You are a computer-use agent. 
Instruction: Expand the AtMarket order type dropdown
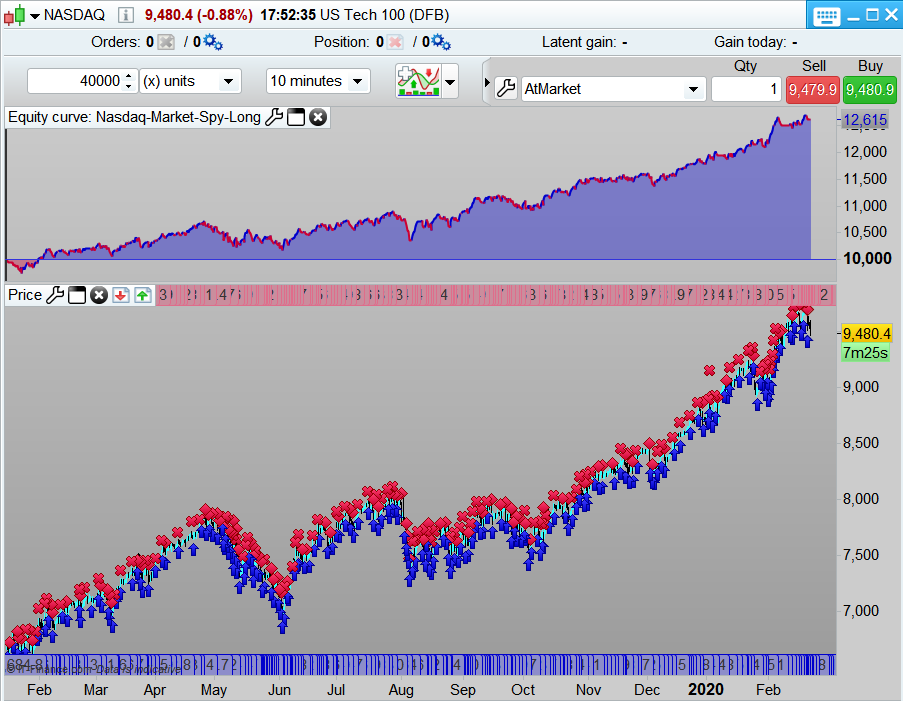[693, 89]
